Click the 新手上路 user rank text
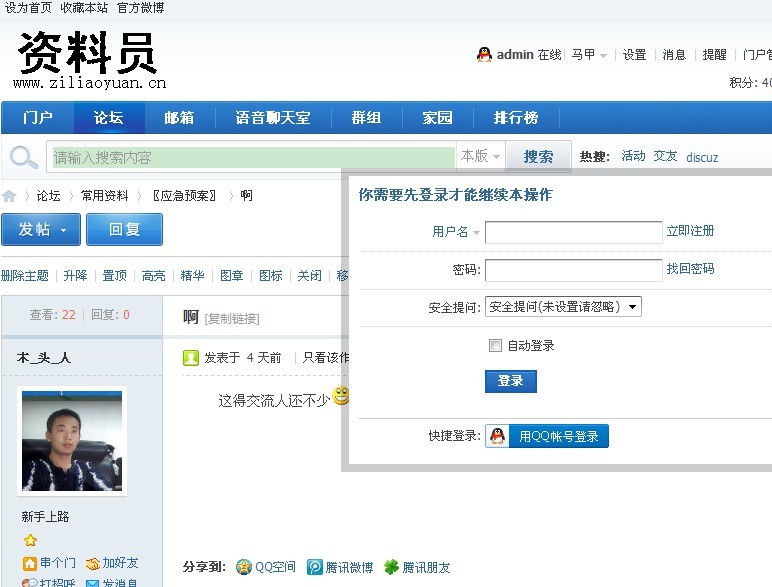772x587 pixels. [x=45, y=517]
